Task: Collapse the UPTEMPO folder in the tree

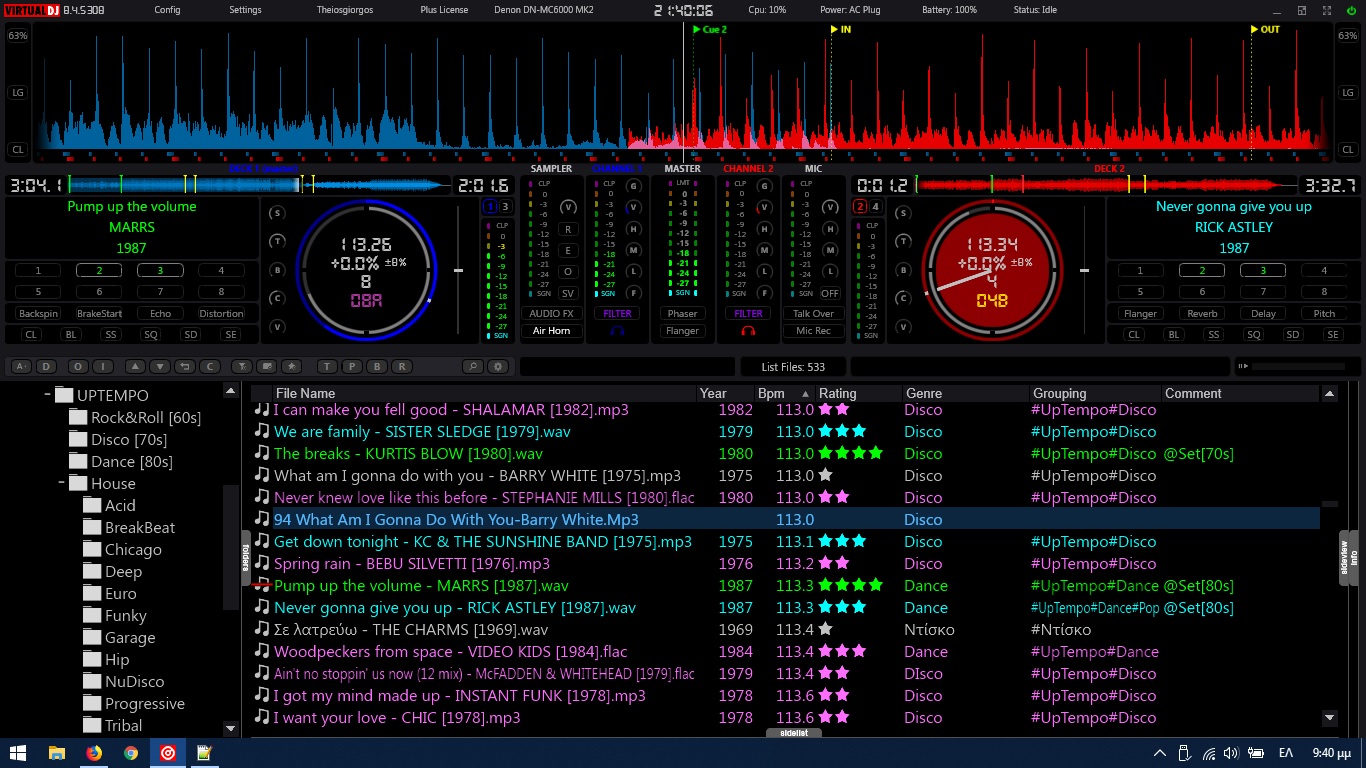Action: click(x=48, y=396)
